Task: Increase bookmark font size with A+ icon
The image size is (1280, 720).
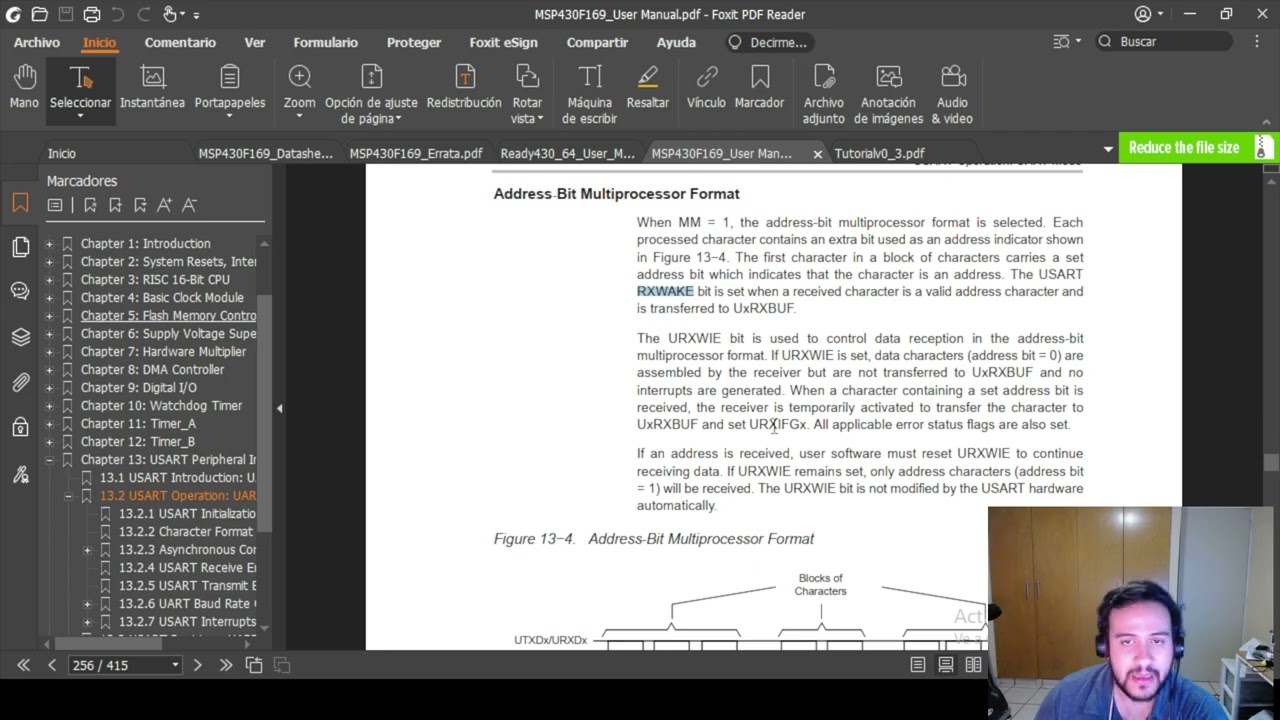Action: (165, 205)
